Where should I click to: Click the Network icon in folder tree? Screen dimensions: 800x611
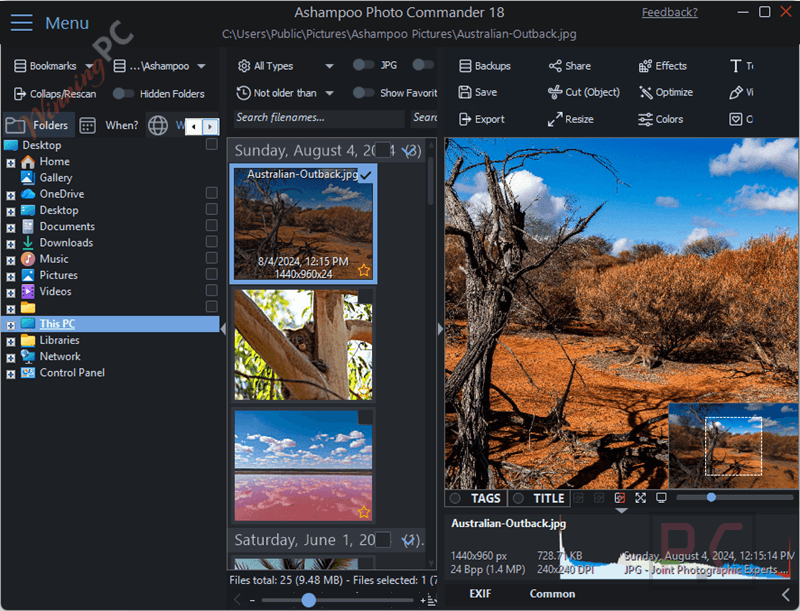[x=28, y=357]
